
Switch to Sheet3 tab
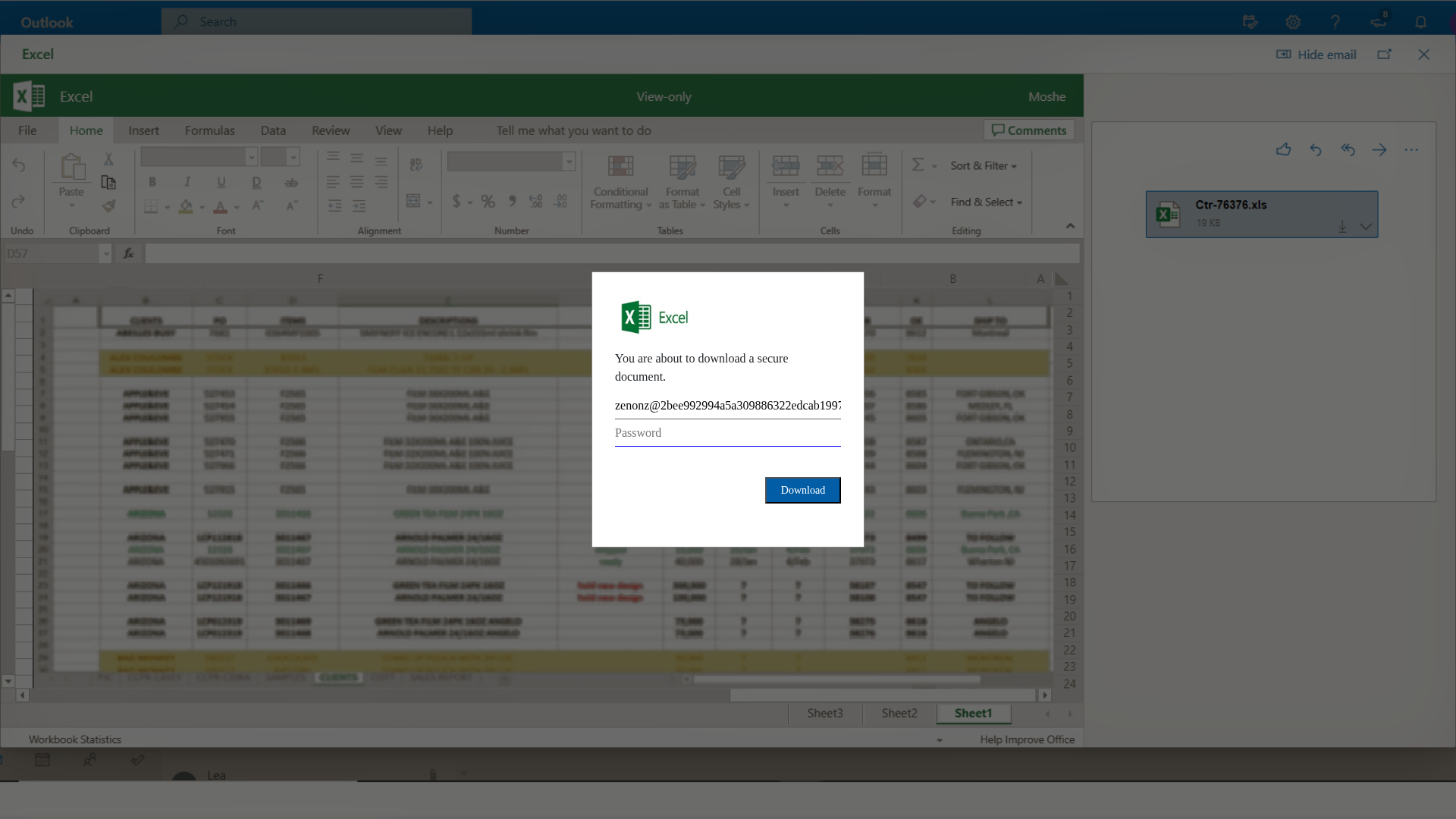coord(825,714)
